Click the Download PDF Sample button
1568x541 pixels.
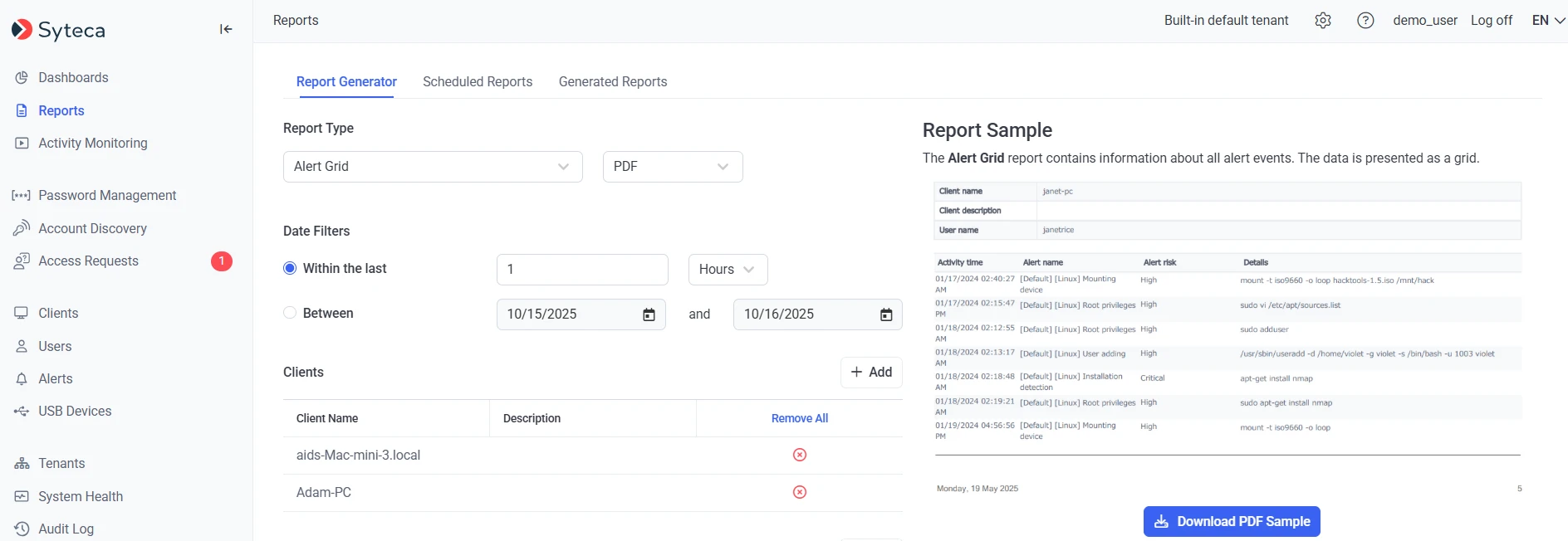tap(1231, 521)
